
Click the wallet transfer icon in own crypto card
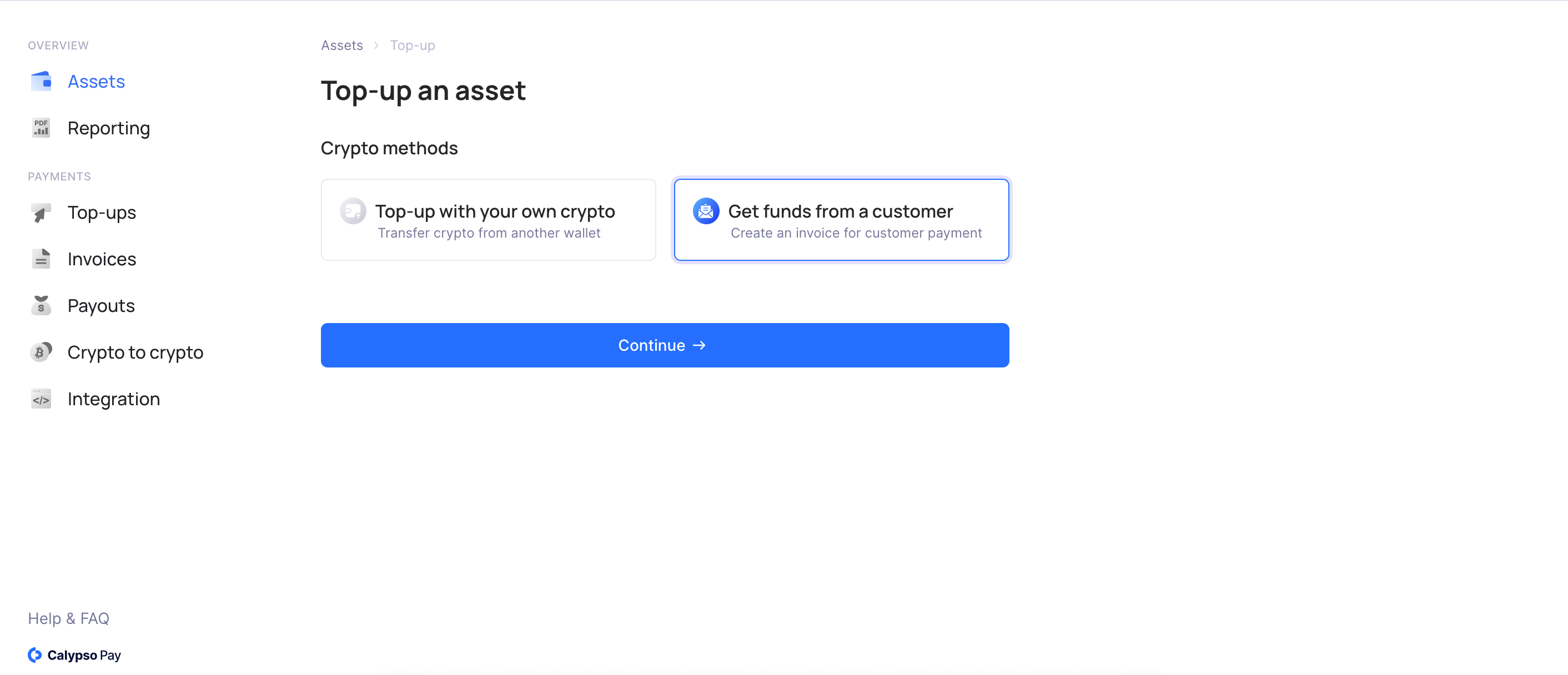353,211
